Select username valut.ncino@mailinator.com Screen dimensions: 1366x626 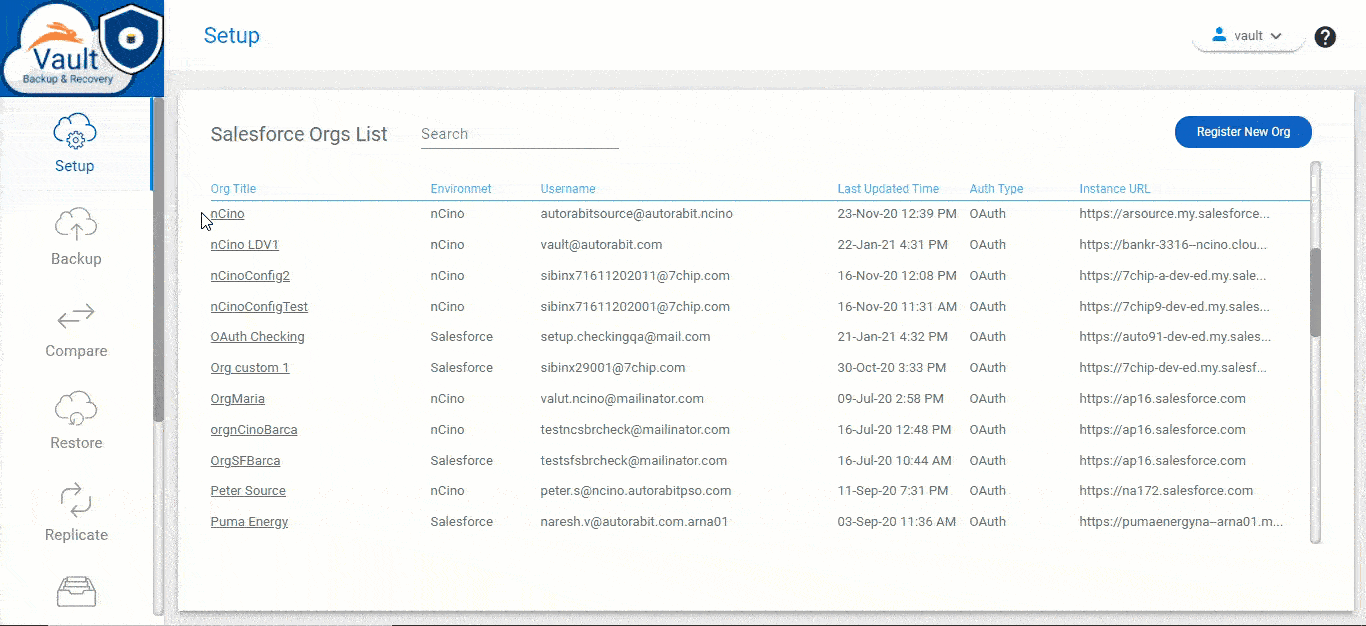[622, 399]
